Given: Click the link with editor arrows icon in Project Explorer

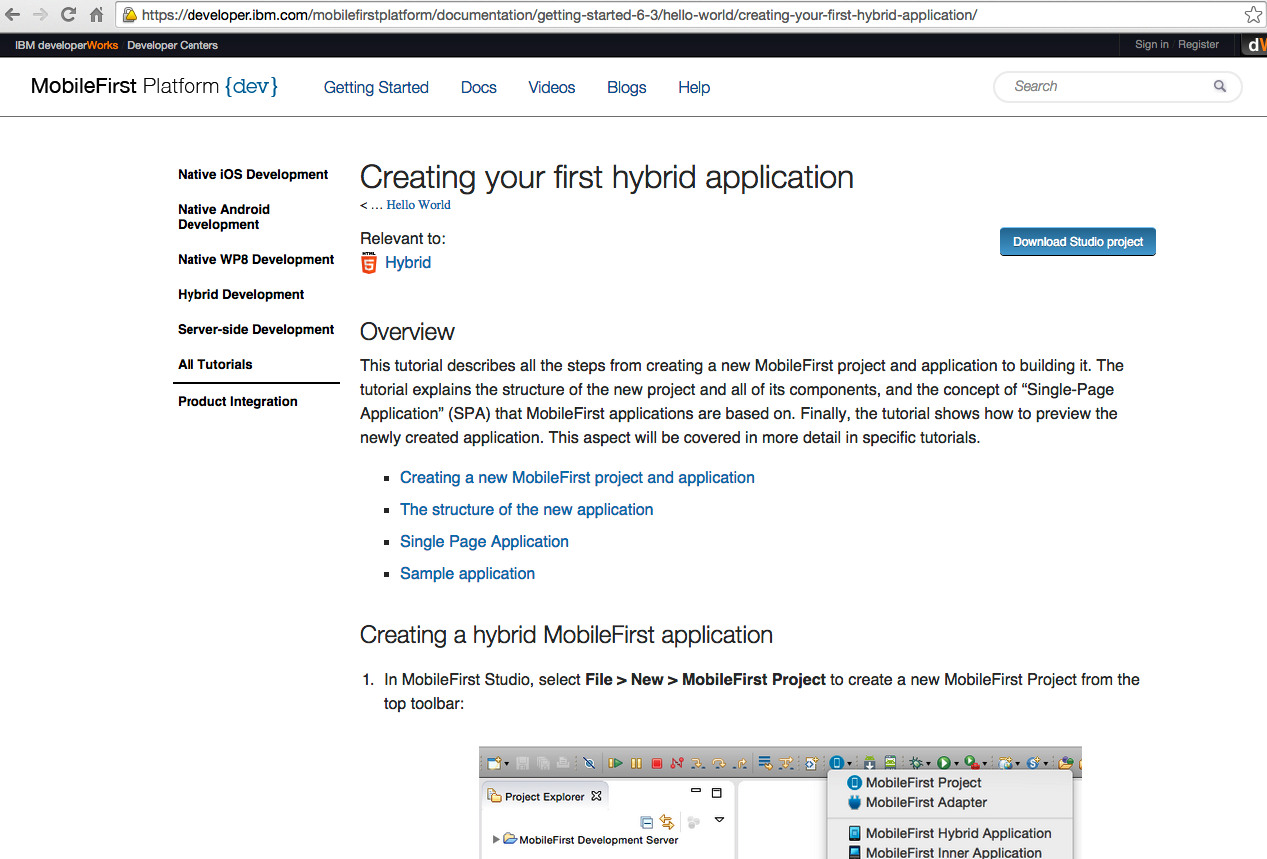Looking at the screenshot, I should click(667, 822).
